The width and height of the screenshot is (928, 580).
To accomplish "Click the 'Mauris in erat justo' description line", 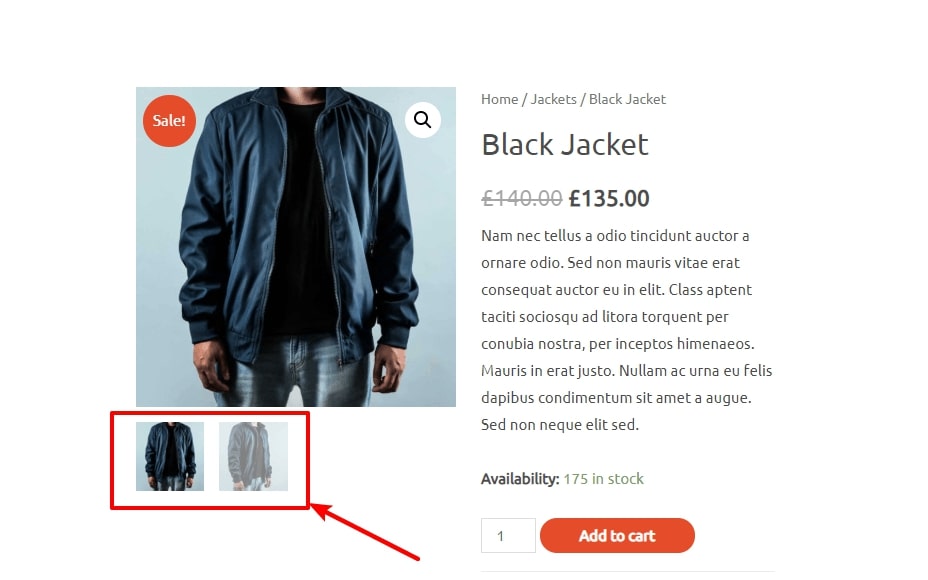I will coord(627,370).
